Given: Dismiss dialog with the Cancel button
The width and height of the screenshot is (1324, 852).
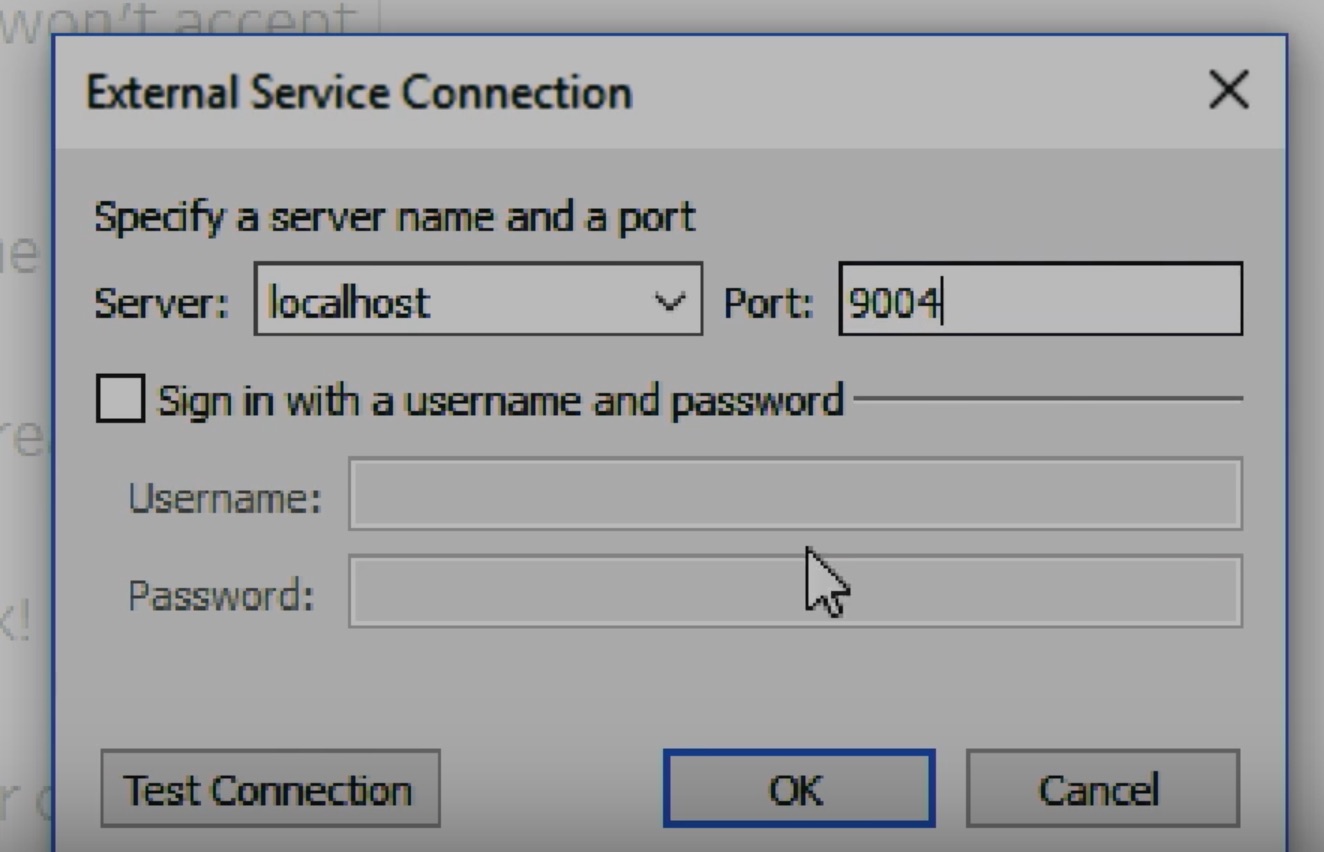Looking at the screenshot, I should (1102, 789).
